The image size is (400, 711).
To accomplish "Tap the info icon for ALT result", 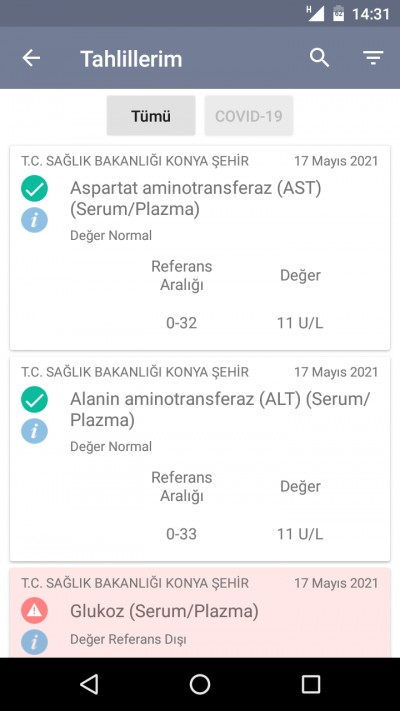I will coord(34,431).
